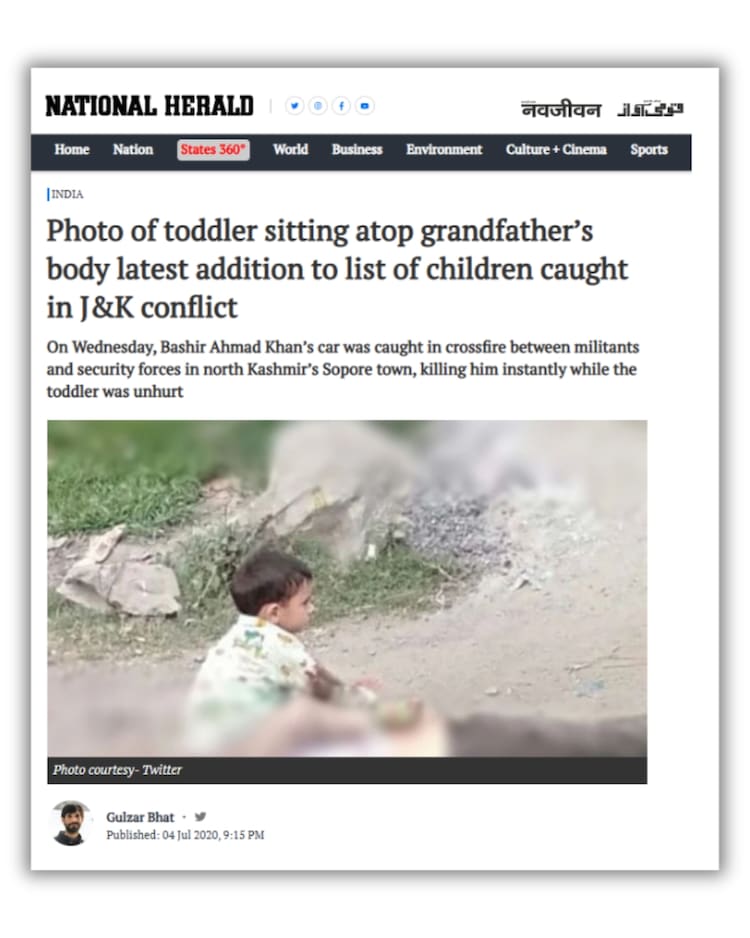This screenshot has height=938, width=750.
Task: Open the Business section
Action: [357, 150]
